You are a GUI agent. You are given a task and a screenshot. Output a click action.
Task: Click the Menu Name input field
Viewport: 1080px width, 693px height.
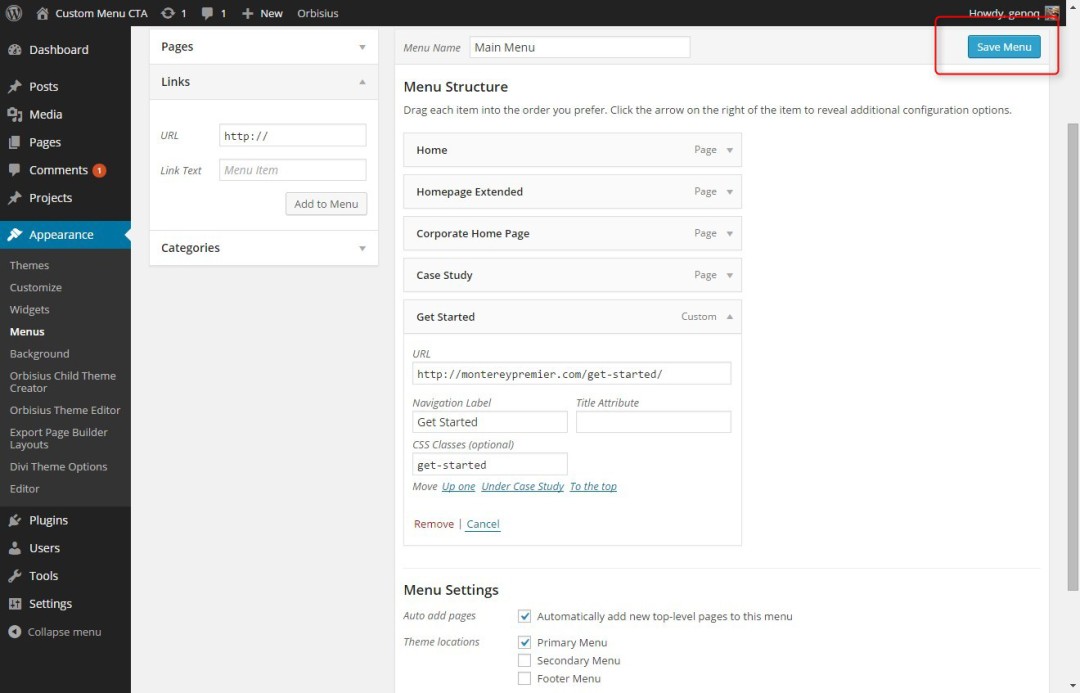[579, 46]
